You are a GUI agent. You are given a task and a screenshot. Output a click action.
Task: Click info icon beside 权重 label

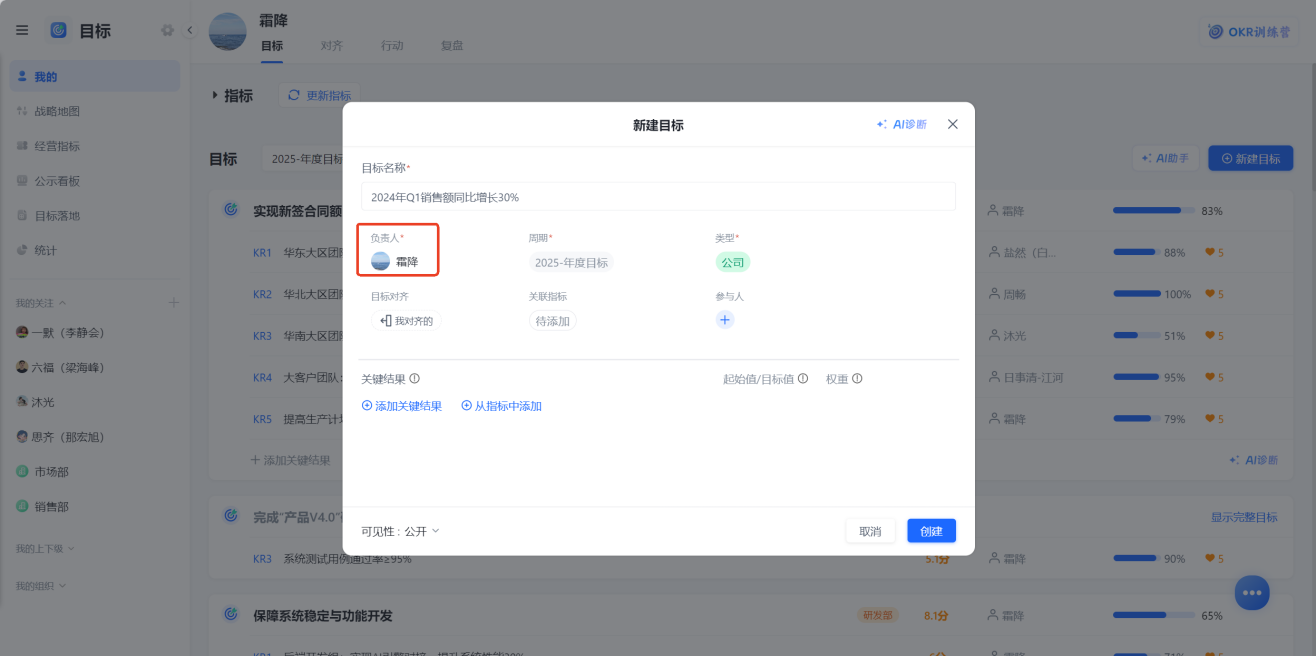pos(857,379)
